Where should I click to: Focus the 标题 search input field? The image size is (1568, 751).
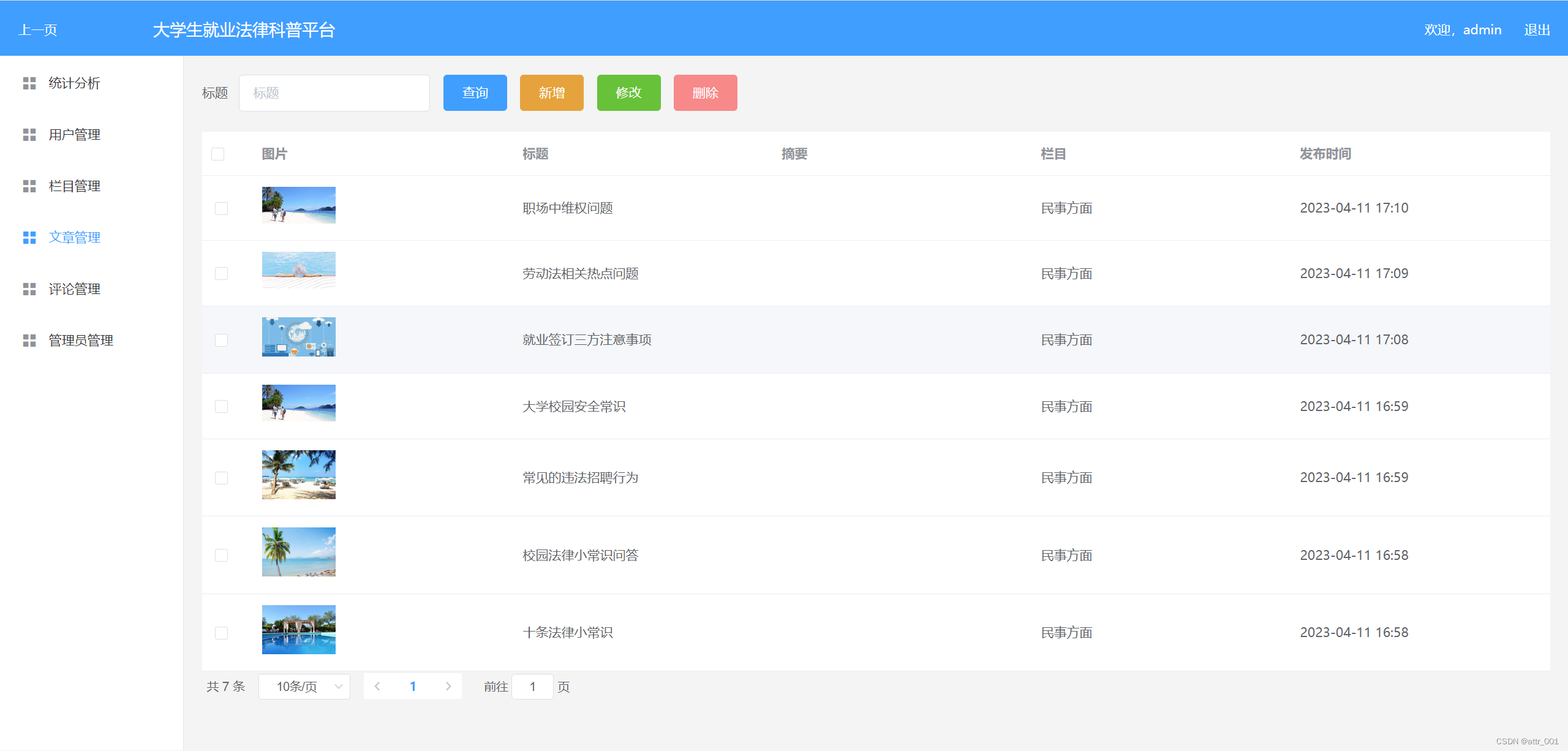click(x=334, y=93)
